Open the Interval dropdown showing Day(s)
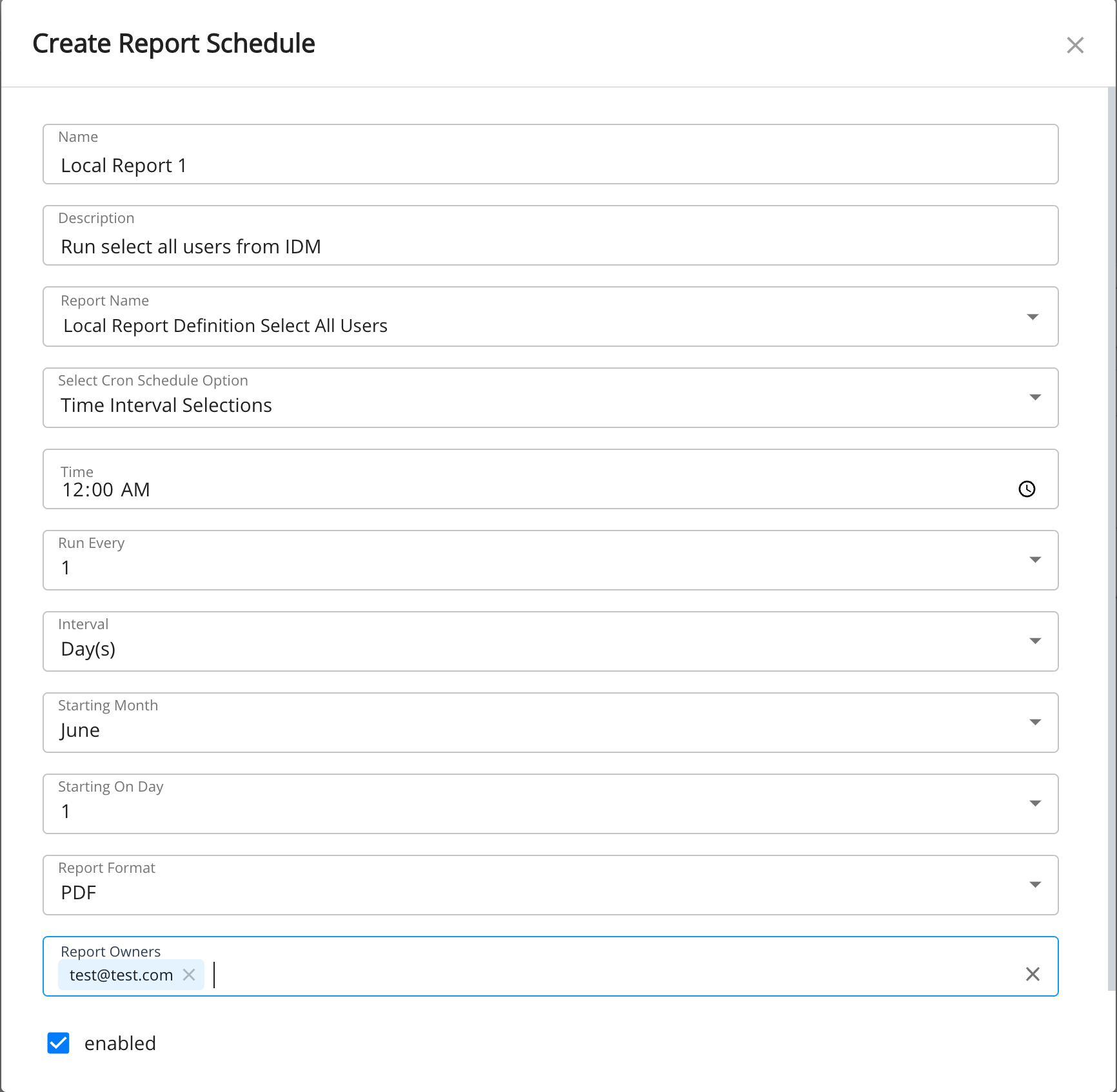 (1035, 641)
